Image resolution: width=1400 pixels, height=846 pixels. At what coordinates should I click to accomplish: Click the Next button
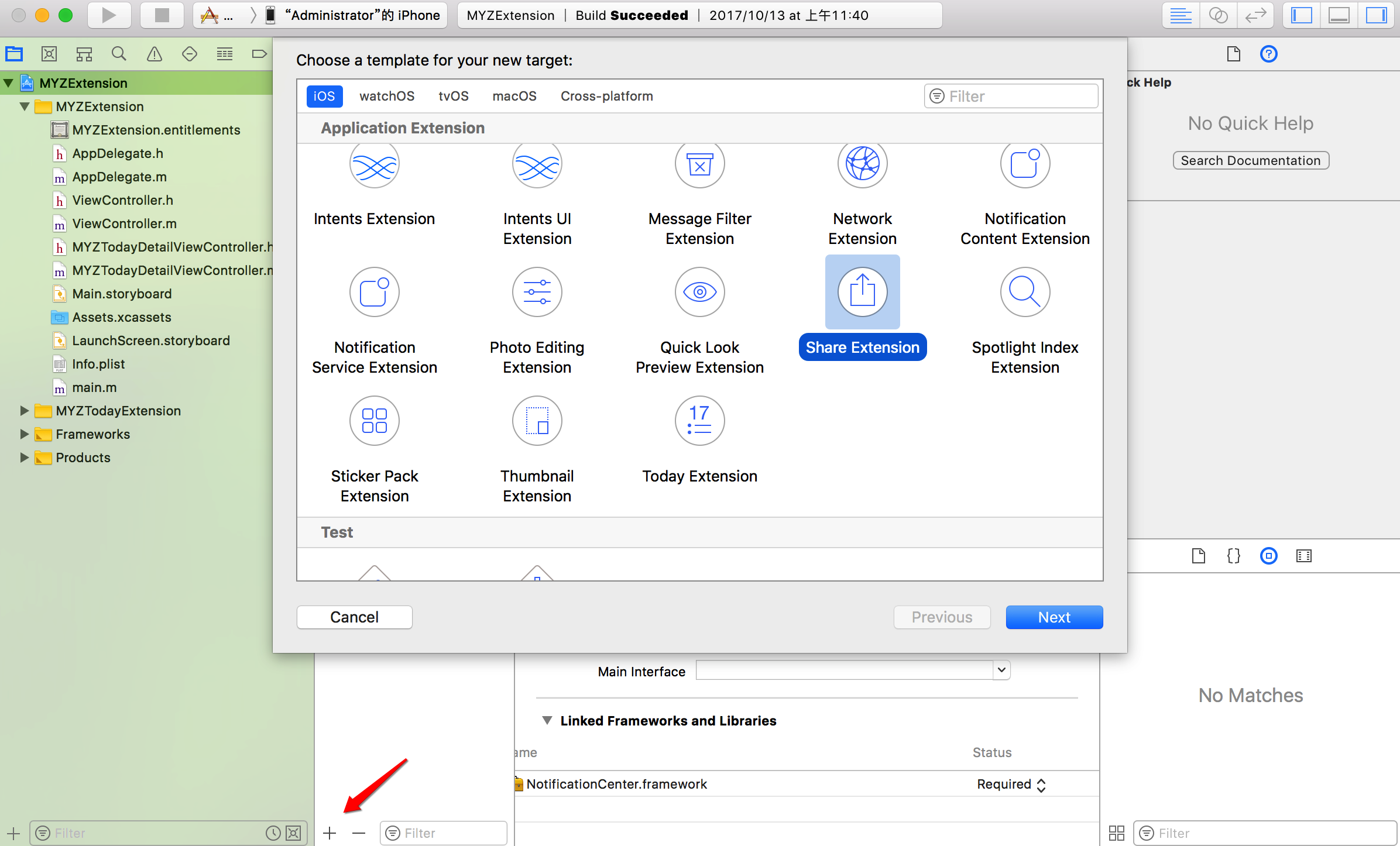coord(1054,617)
